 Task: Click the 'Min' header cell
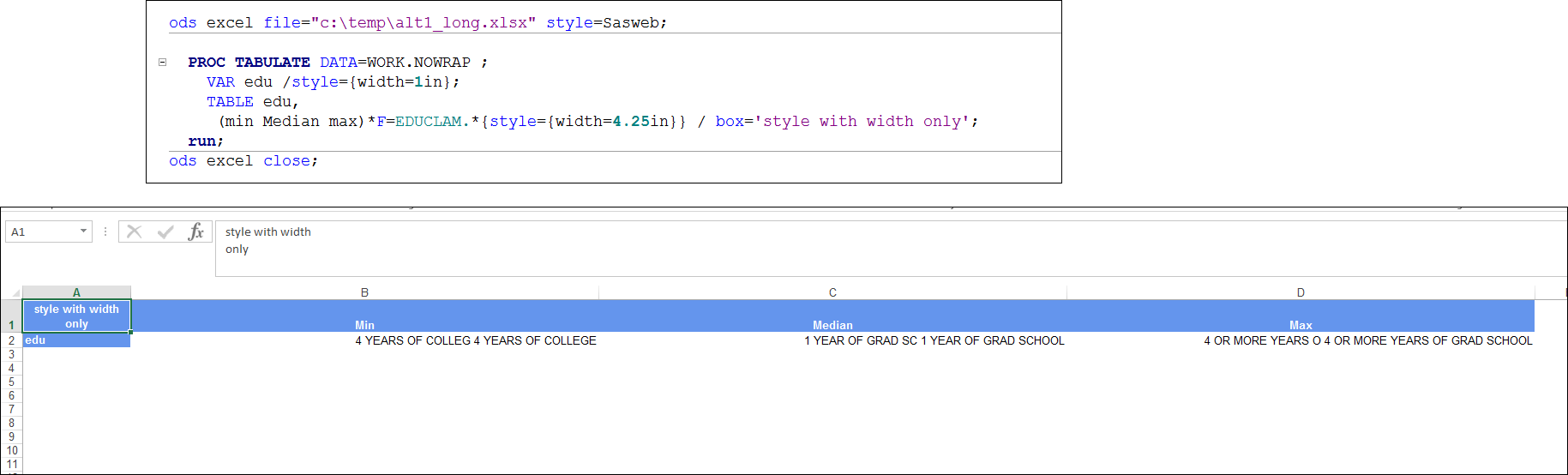point(364,325)
